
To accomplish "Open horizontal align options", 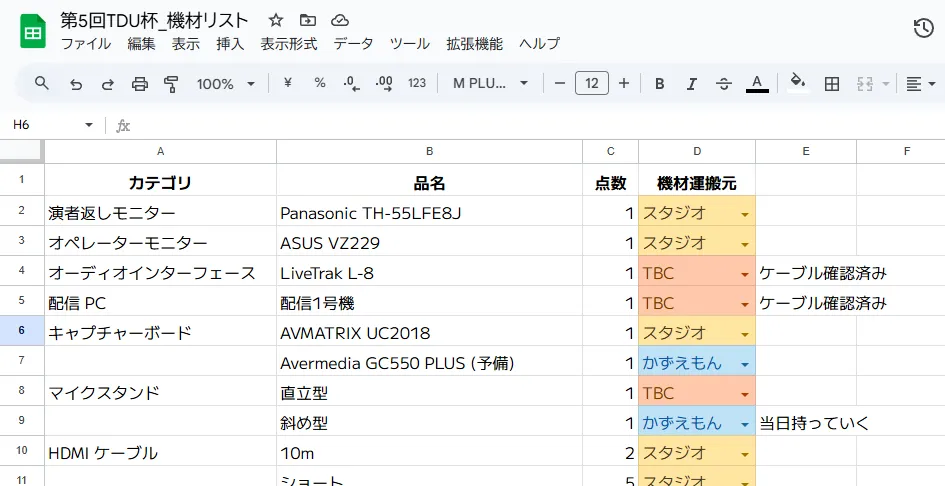I will pos(920,84).
